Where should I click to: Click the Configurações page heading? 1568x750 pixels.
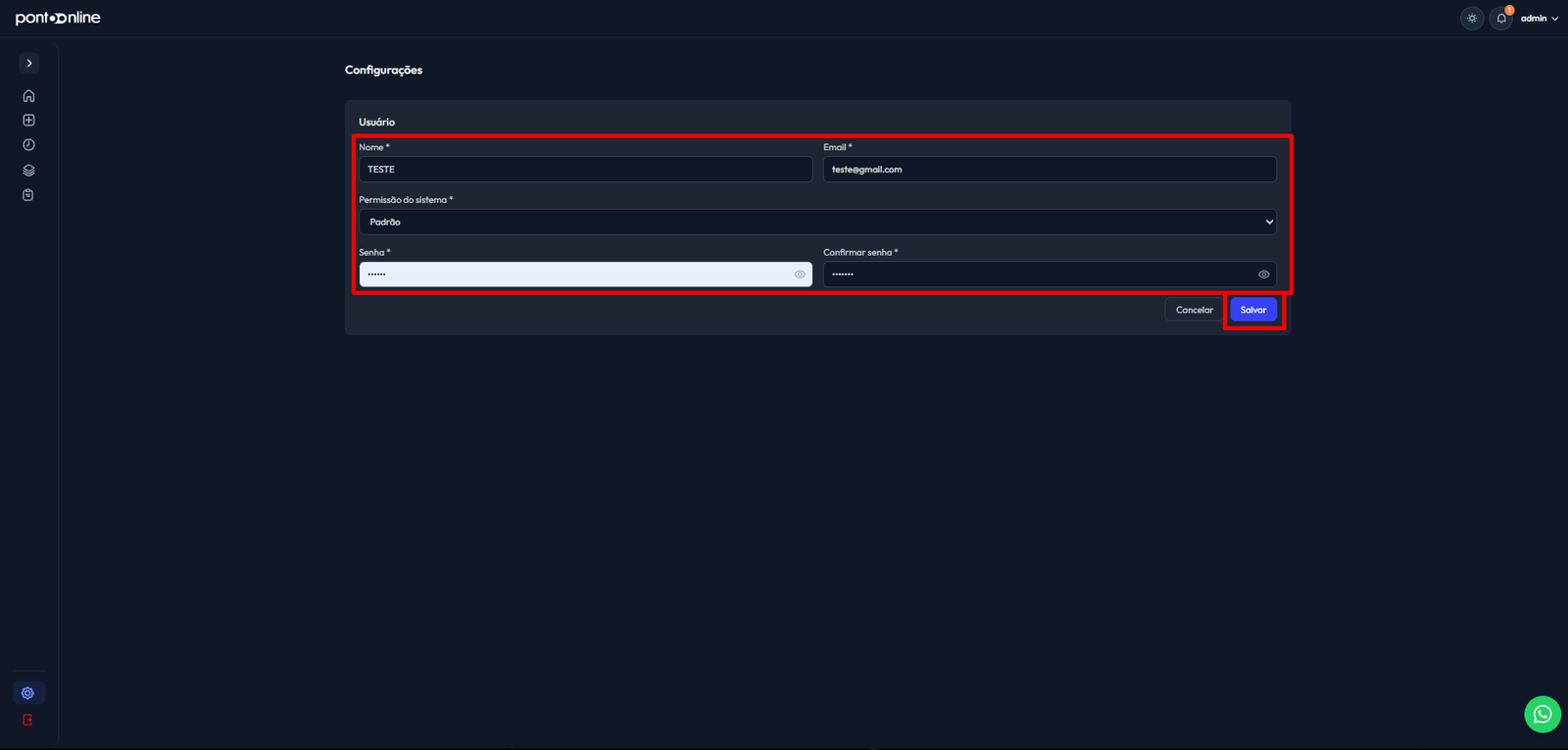(383, 70)
